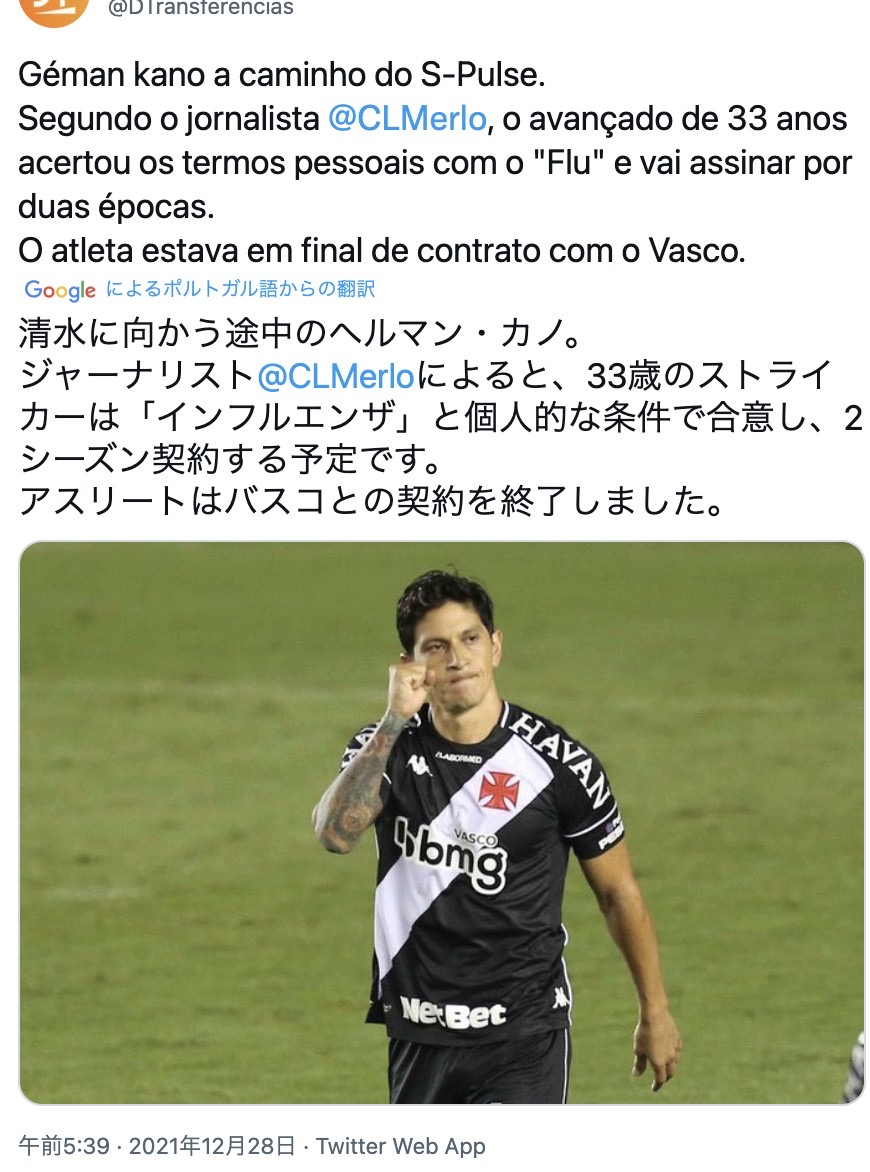
Task: Click the Vasco cross crest on the jersey
Action: [499, 790]
